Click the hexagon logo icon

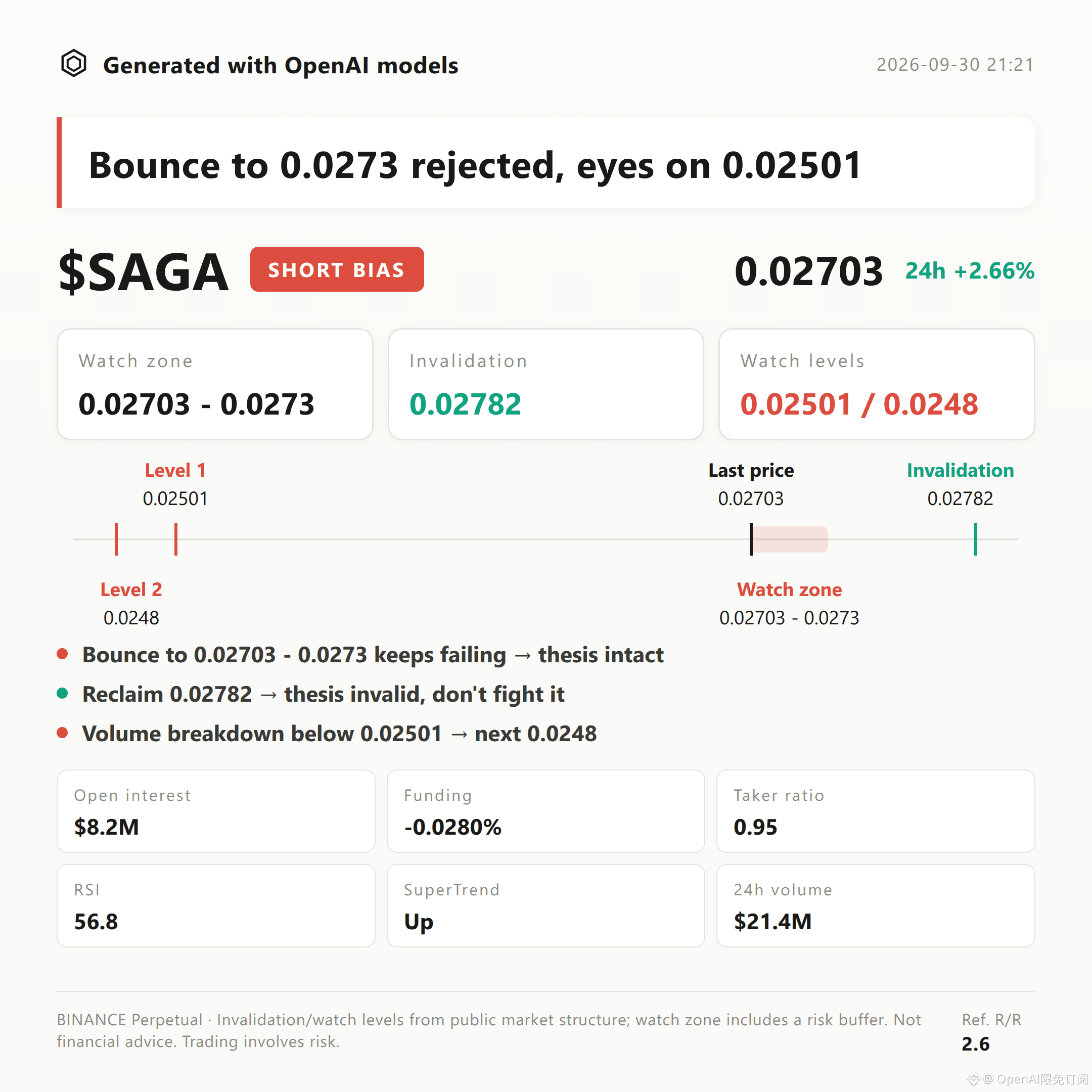pyautogui.click(x=73, y=63)
